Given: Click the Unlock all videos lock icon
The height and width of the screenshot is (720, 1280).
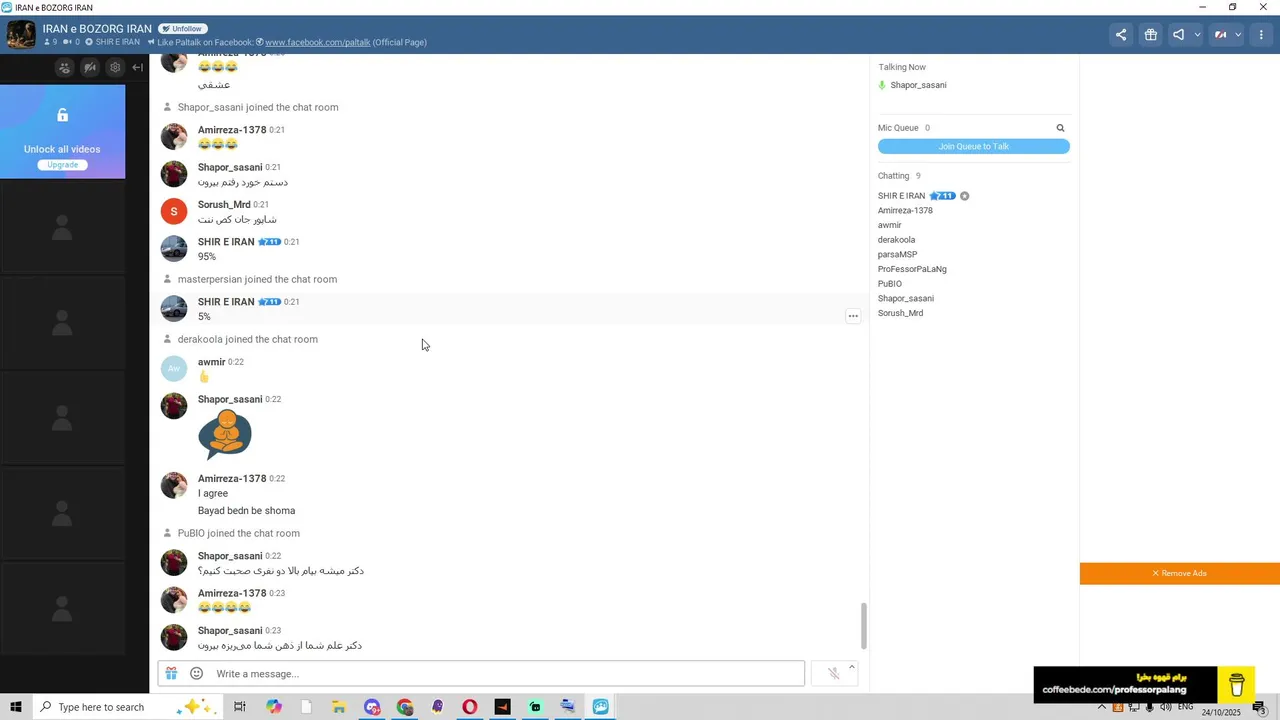Looking at the screenshot, I should 62,116.
